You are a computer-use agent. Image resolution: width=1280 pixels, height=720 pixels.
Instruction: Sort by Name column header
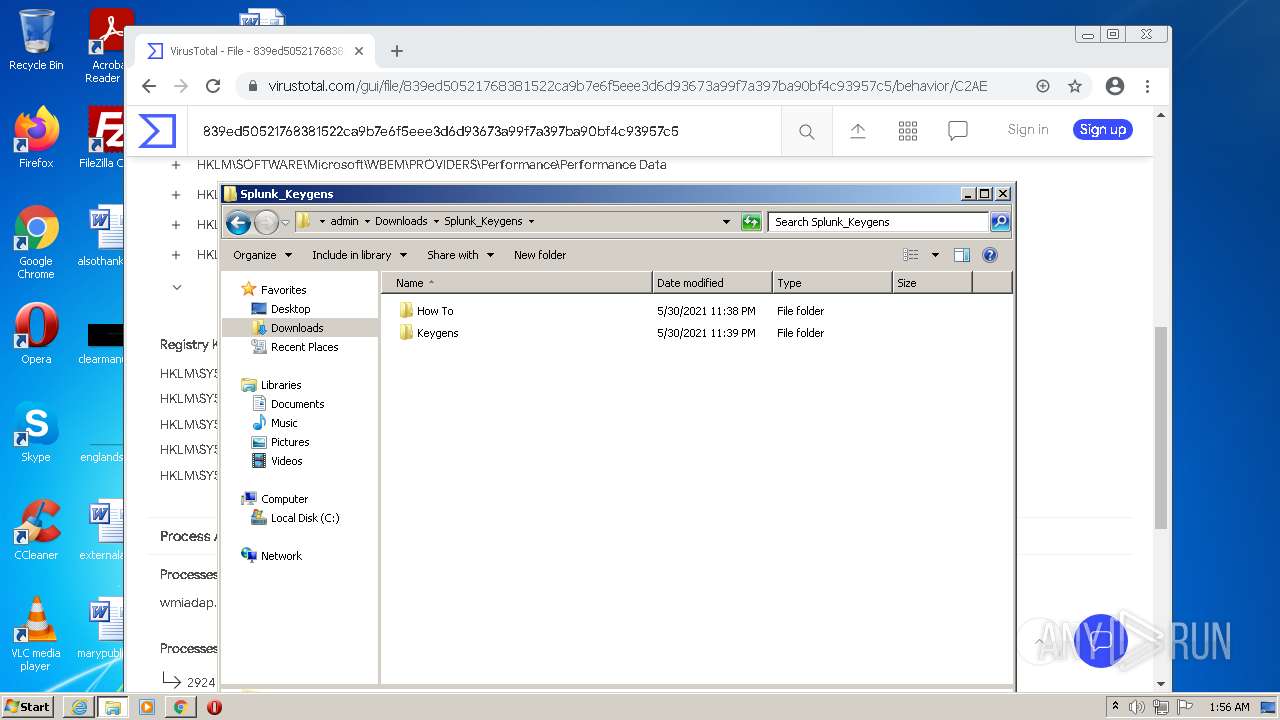(516, 283)
